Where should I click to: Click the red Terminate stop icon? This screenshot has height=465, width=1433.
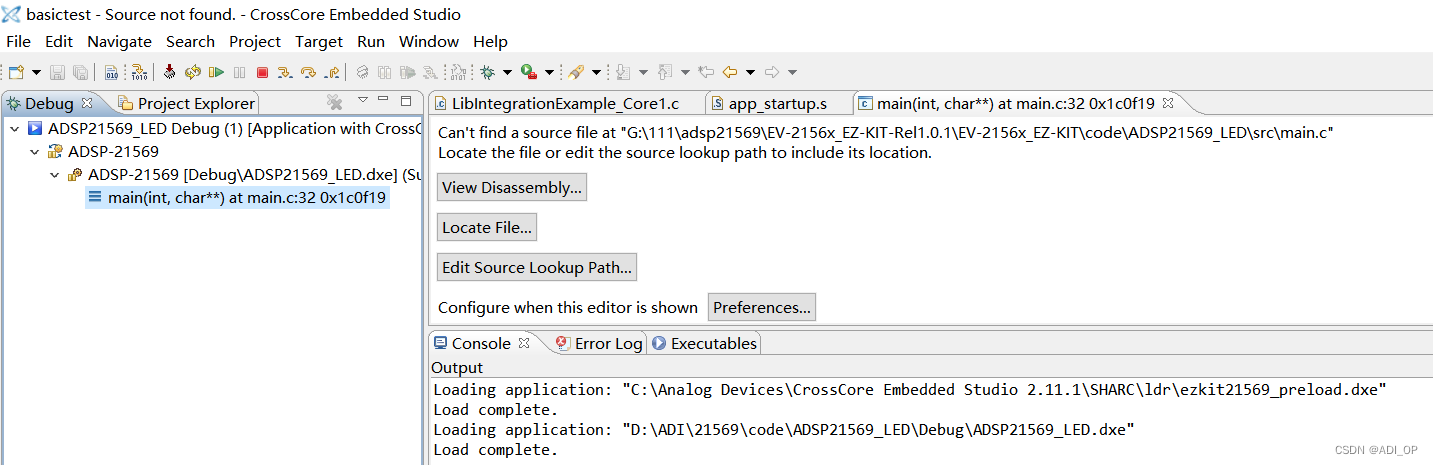coord(262,72)
